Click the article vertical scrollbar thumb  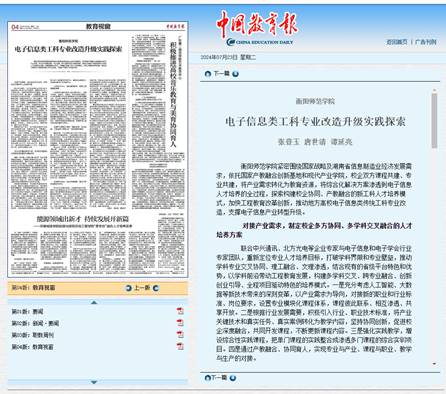pos(434,120)
